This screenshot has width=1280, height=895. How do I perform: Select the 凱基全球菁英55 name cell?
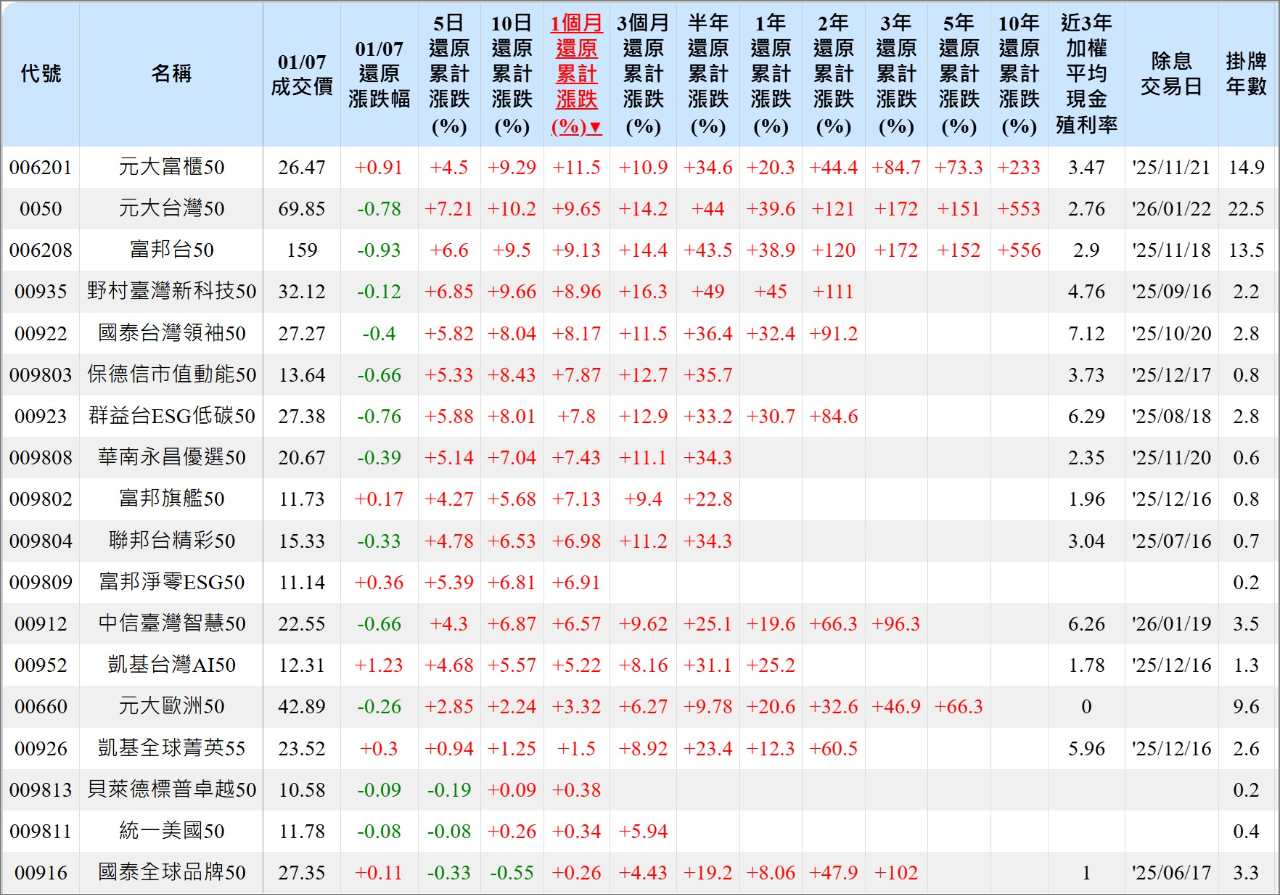(172, 748)
